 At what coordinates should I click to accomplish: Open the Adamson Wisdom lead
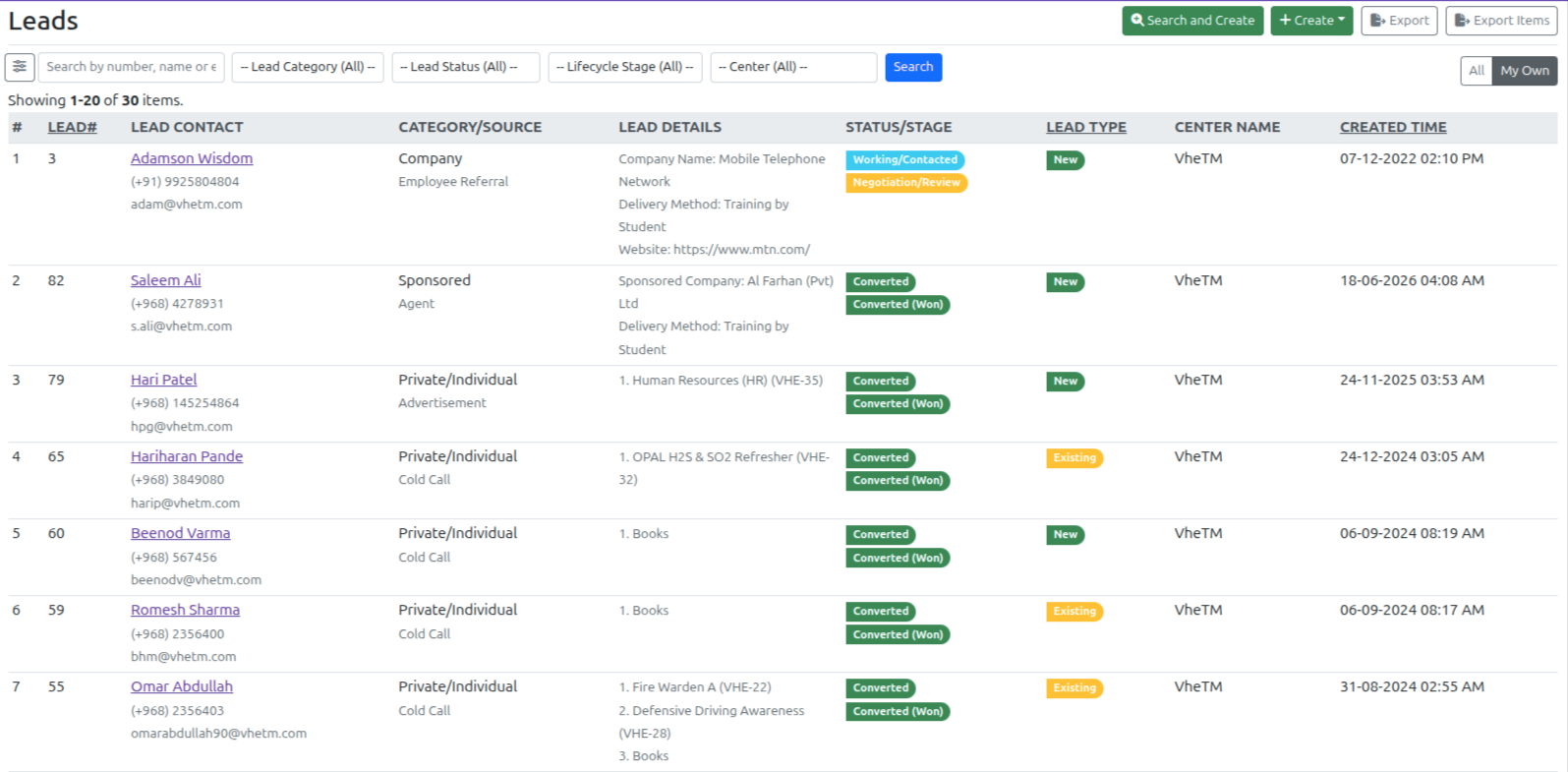coord(192,158)
